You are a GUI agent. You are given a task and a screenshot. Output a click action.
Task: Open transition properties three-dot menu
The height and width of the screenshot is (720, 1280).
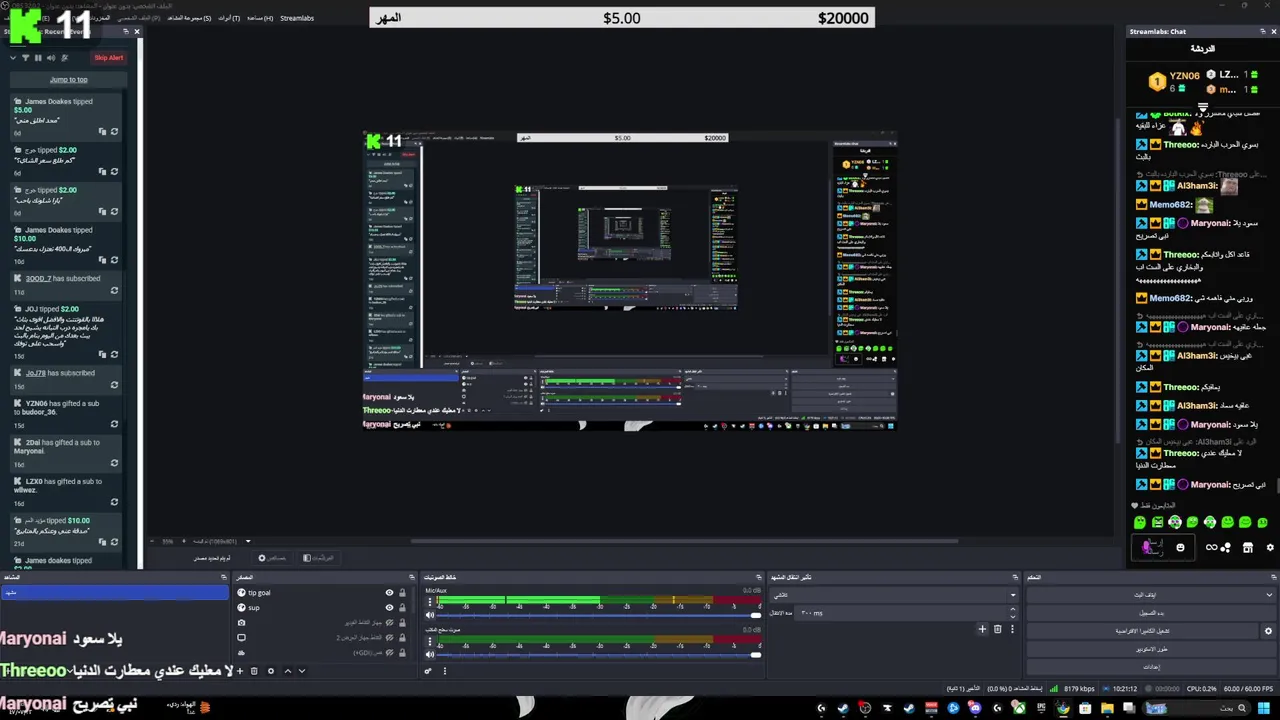(x=1012, y=629)
